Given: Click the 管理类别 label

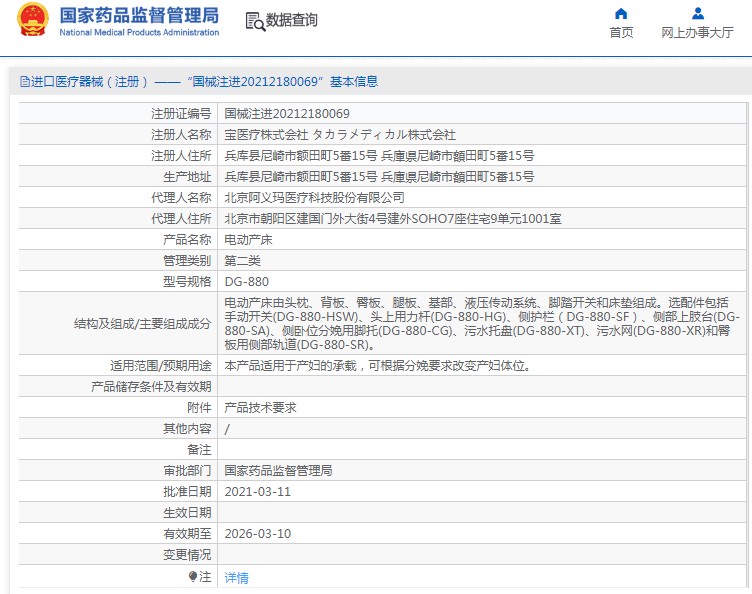Looking at the screenshot, I should coord(188,261).
